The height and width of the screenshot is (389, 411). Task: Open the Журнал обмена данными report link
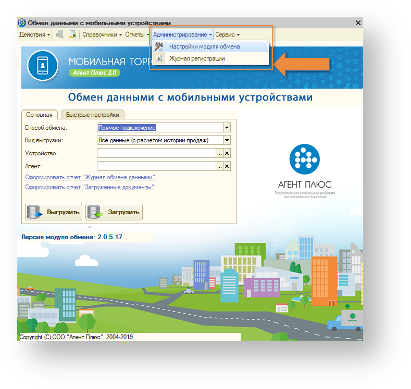coord(90,177)
